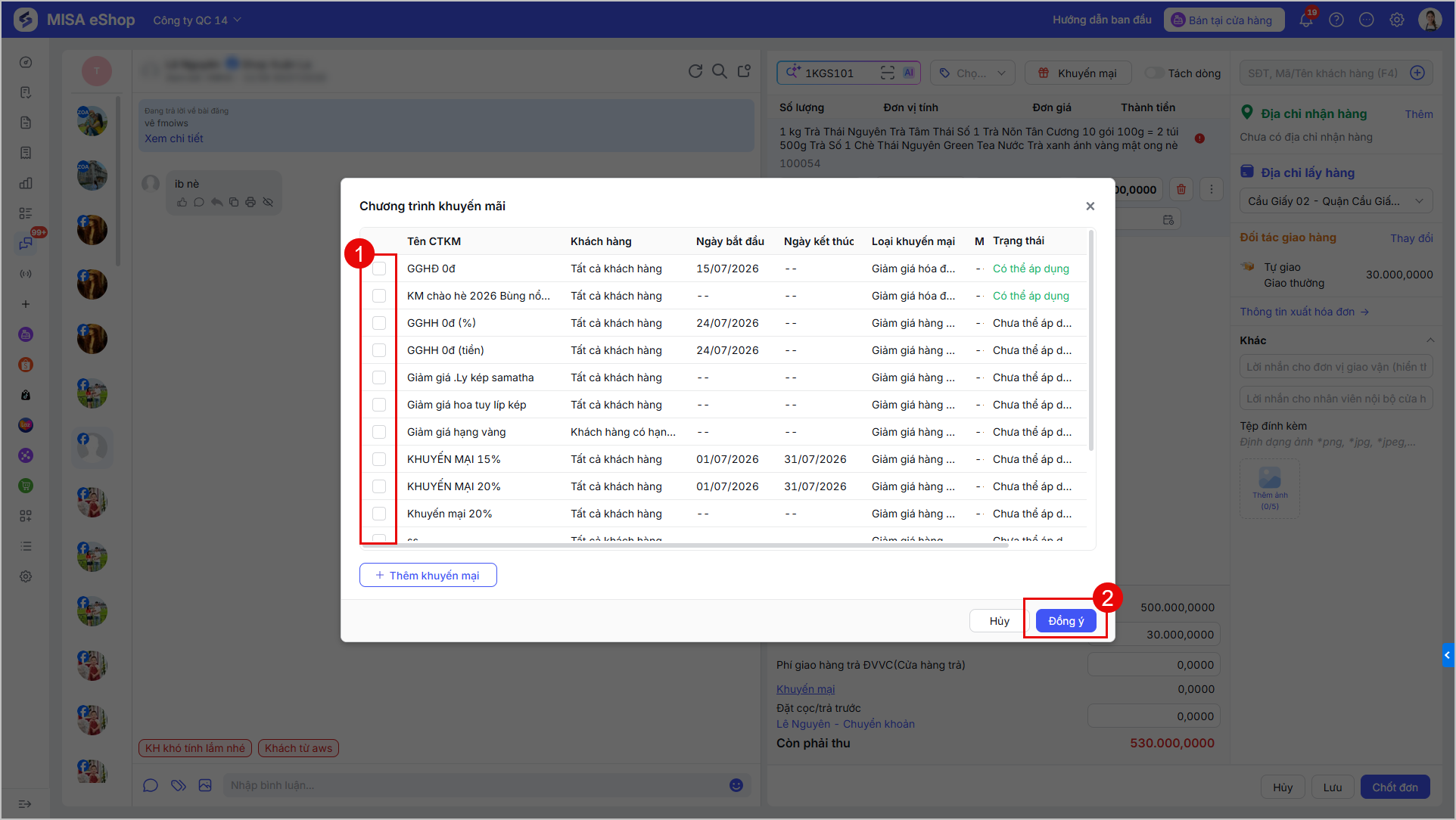Click the Khuyến mại toolbar button
1456x820 pixels.
[1078, 73]
